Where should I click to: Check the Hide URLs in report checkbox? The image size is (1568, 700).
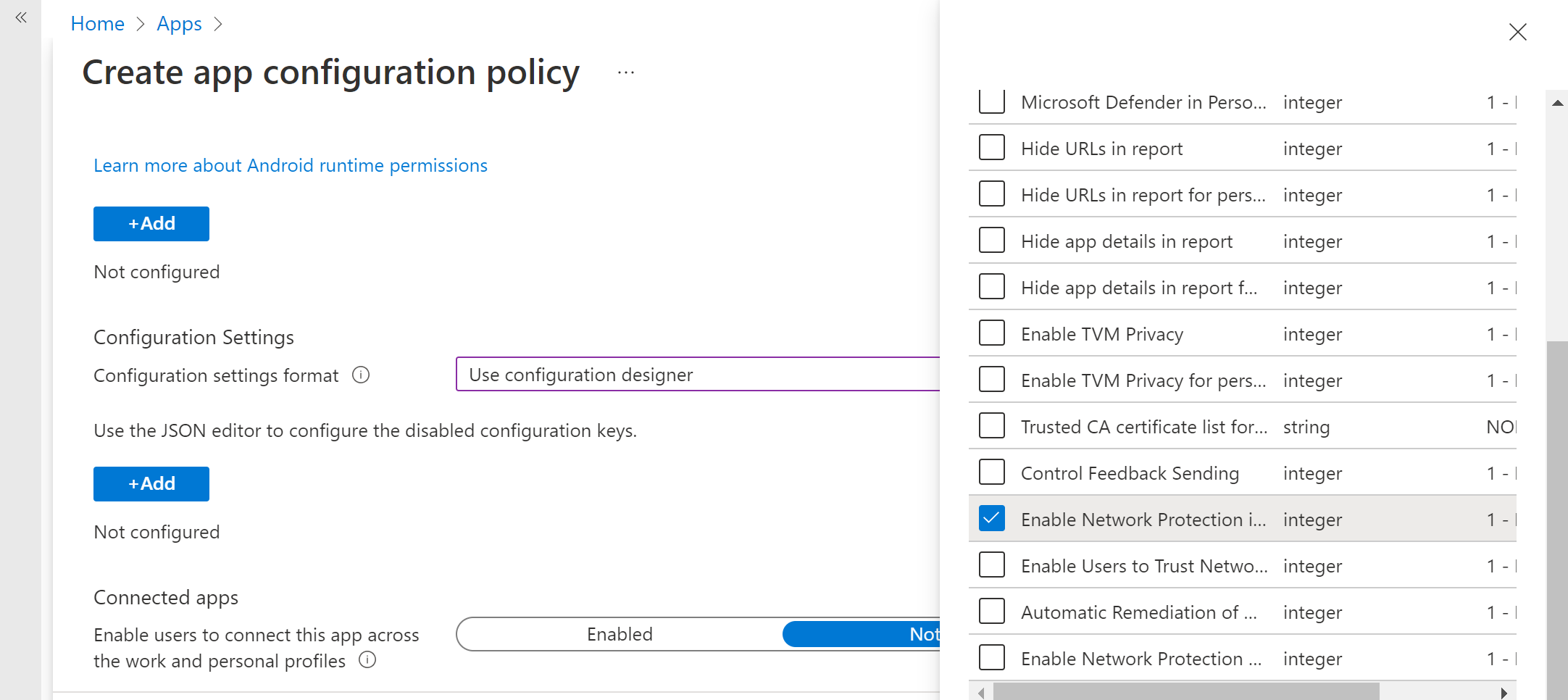[991, 148]
